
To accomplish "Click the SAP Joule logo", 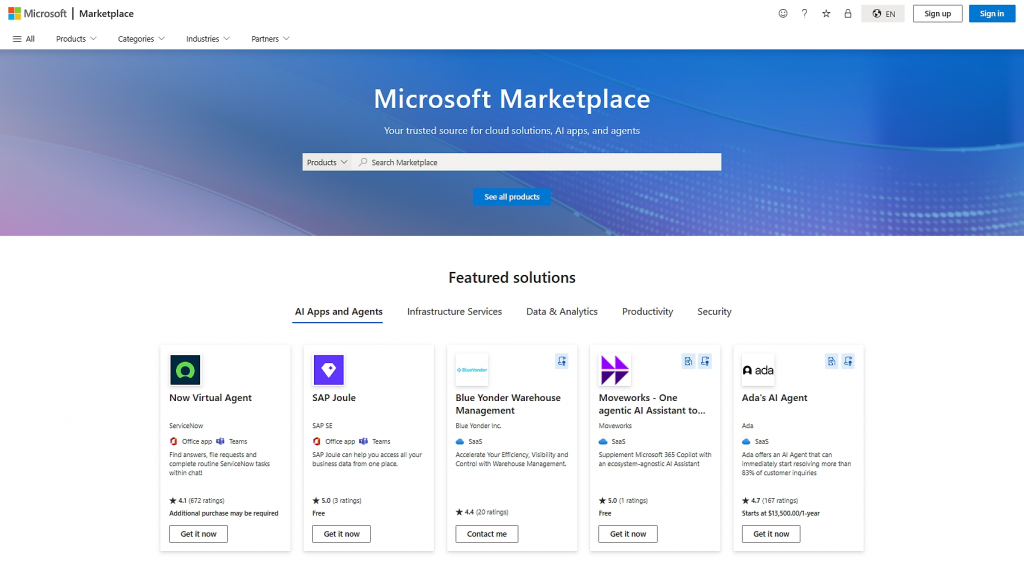I will (x=328, y=370).
